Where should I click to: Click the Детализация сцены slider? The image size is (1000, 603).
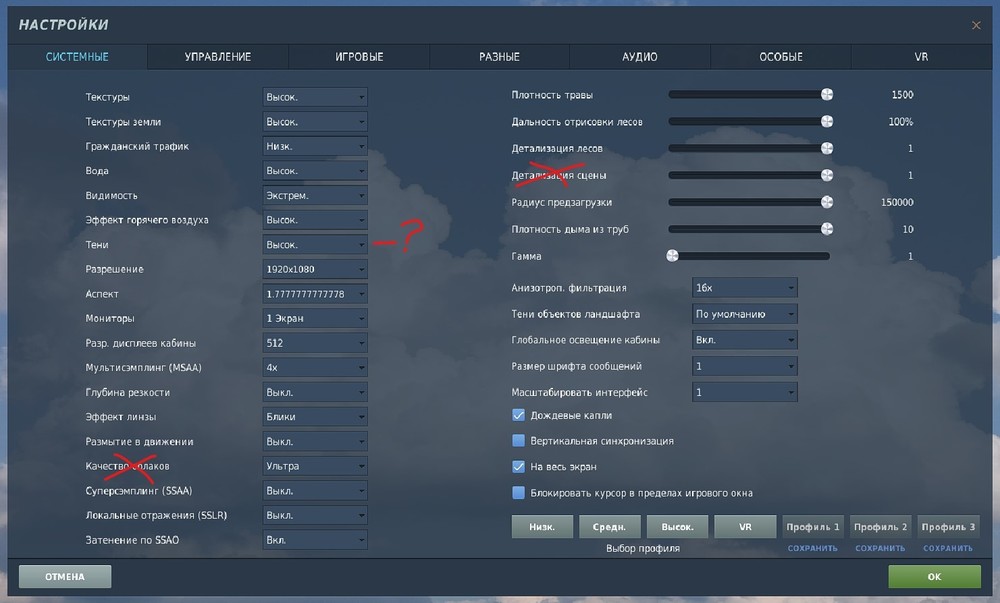click(750, 175)
